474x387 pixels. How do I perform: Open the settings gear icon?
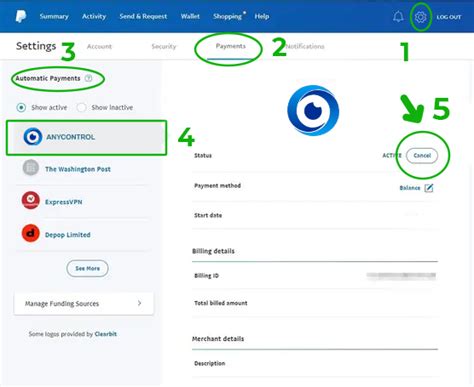(x=420, y=17)
